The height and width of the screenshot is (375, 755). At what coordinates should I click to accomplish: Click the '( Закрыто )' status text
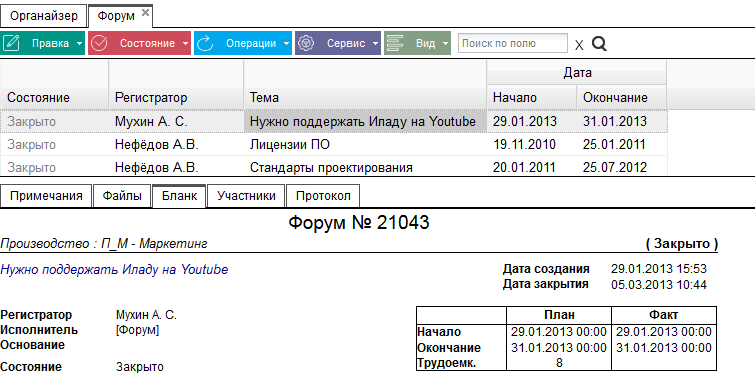pyautogui.click(x=681, y=244)
